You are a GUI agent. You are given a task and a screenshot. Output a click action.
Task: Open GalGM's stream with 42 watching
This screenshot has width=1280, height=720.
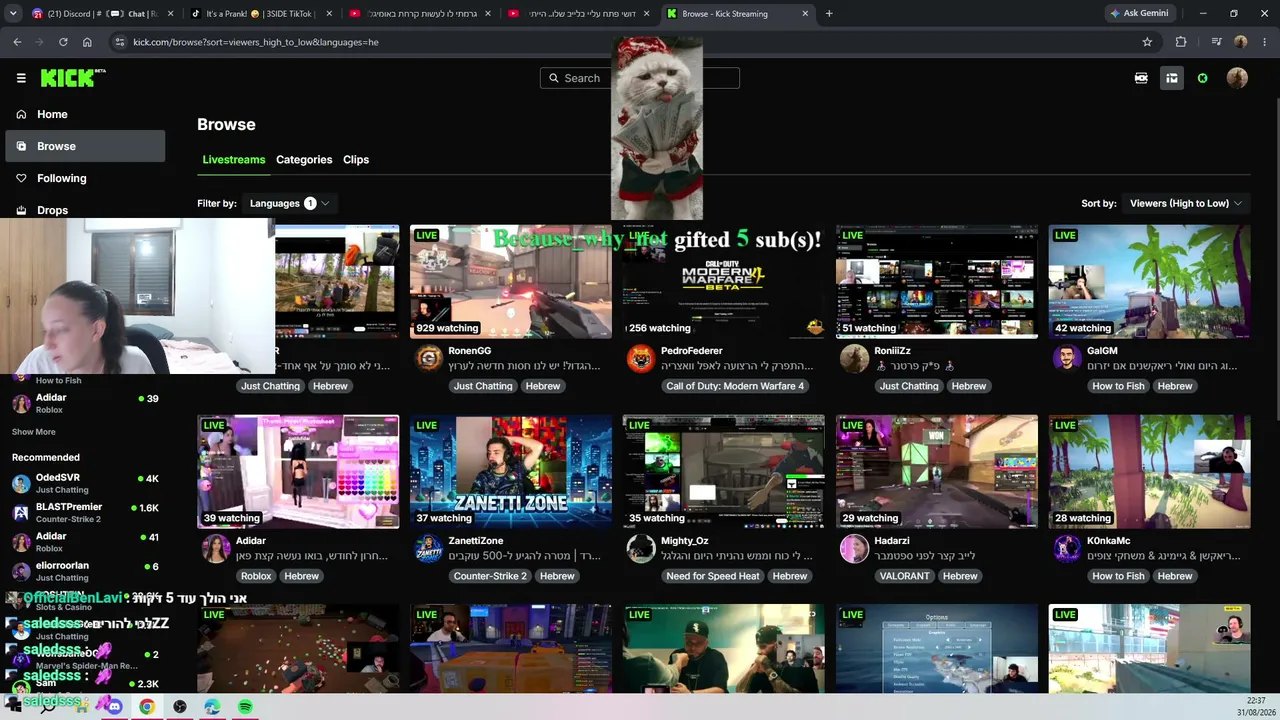click(1150, 281)
